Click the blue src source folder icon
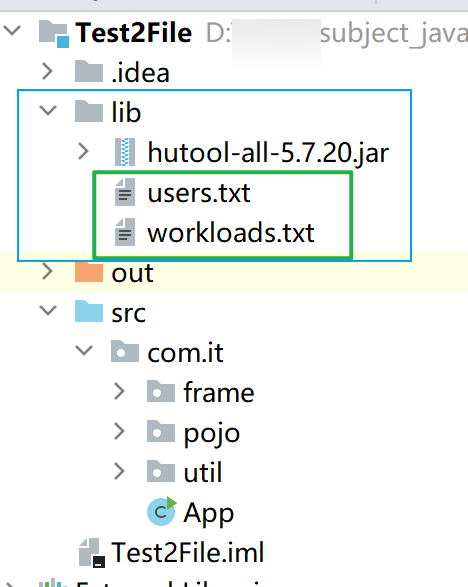Viewport: 468px width, 587px height. (89, 311)
